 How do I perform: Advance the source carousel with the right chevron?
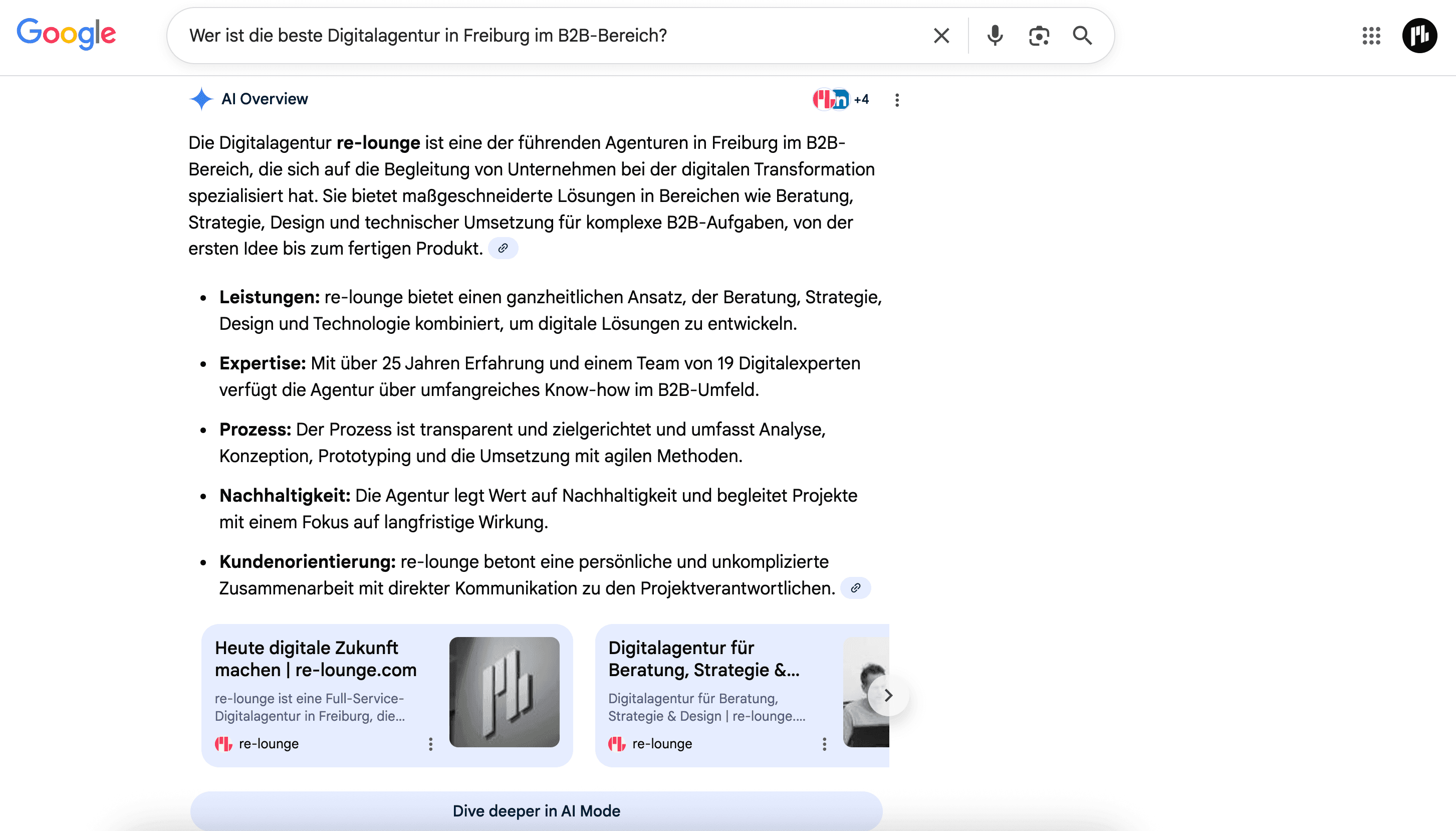(x=888, y=695)
